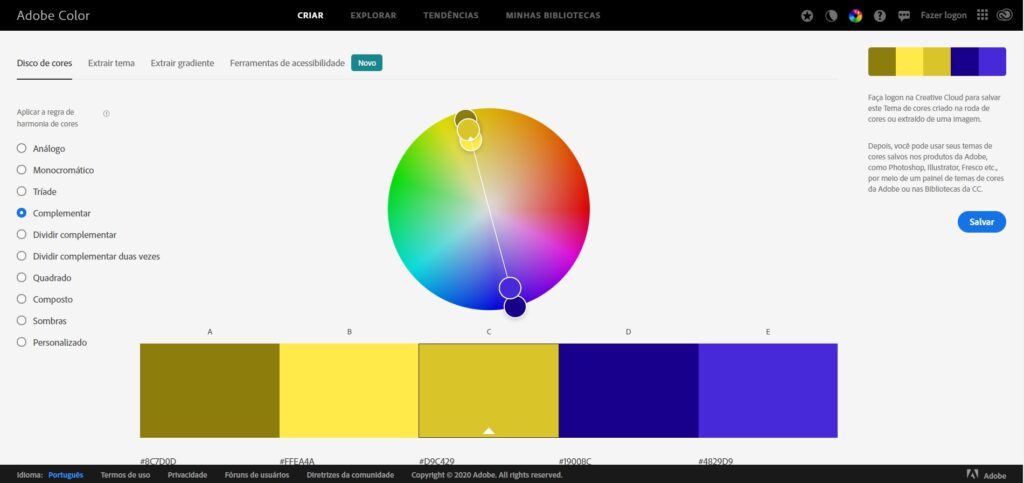Select color swatch D dark navy blue
1024x483 pixels.
click(x=628, y=390)
